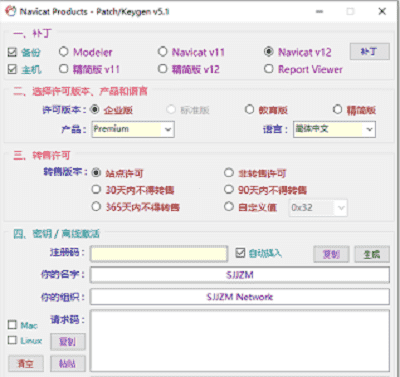
Task: Click the 复制 button next to 注册码
Action: click(x=331, y=254)
